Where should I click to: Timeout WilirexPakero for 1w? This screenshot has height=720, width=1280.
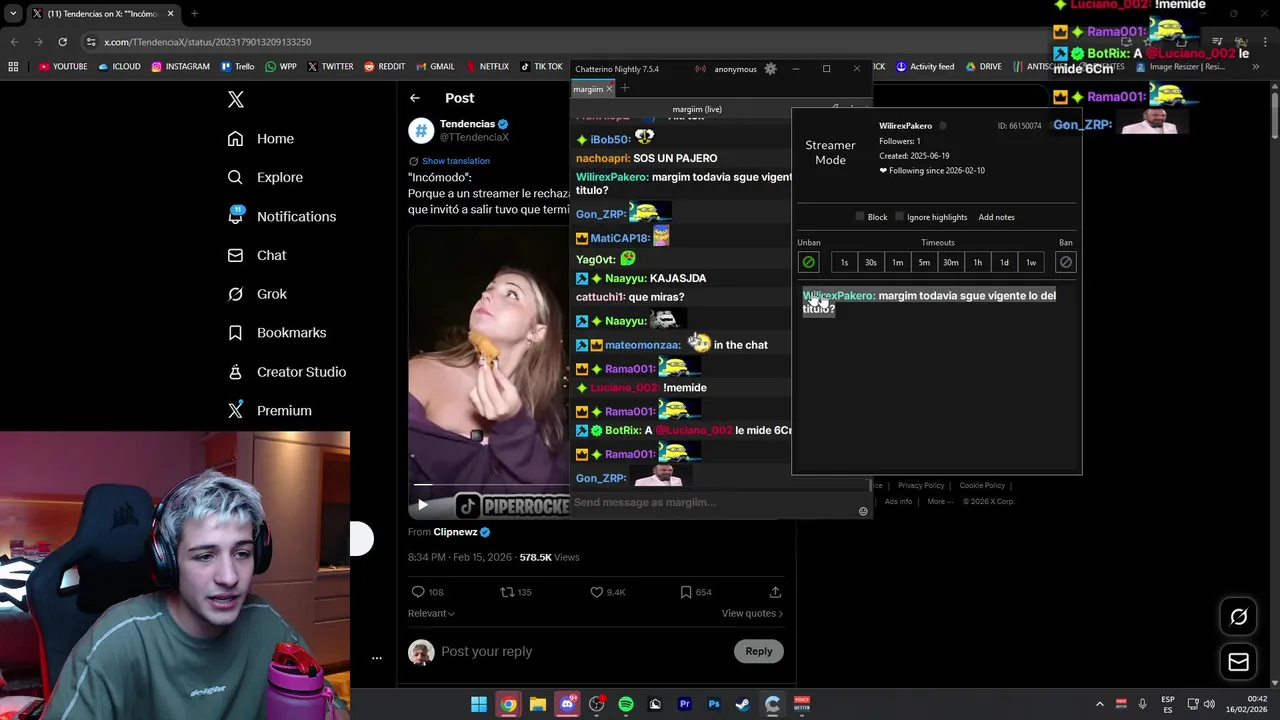pyautogui.click(x=1031, y=262)
